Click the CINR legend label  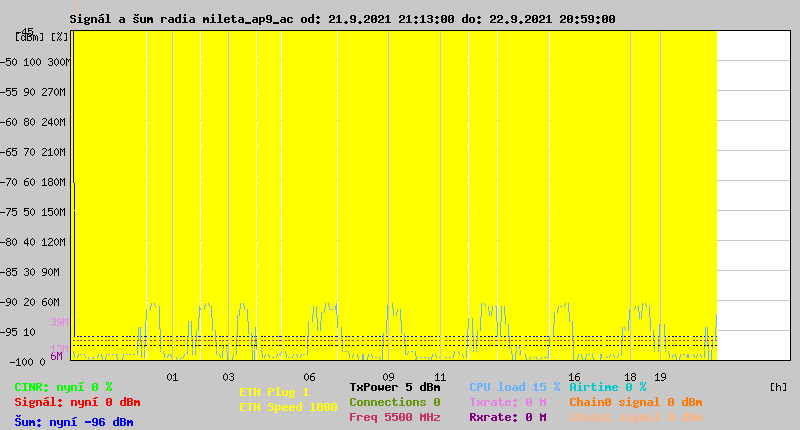pos(62,387)
